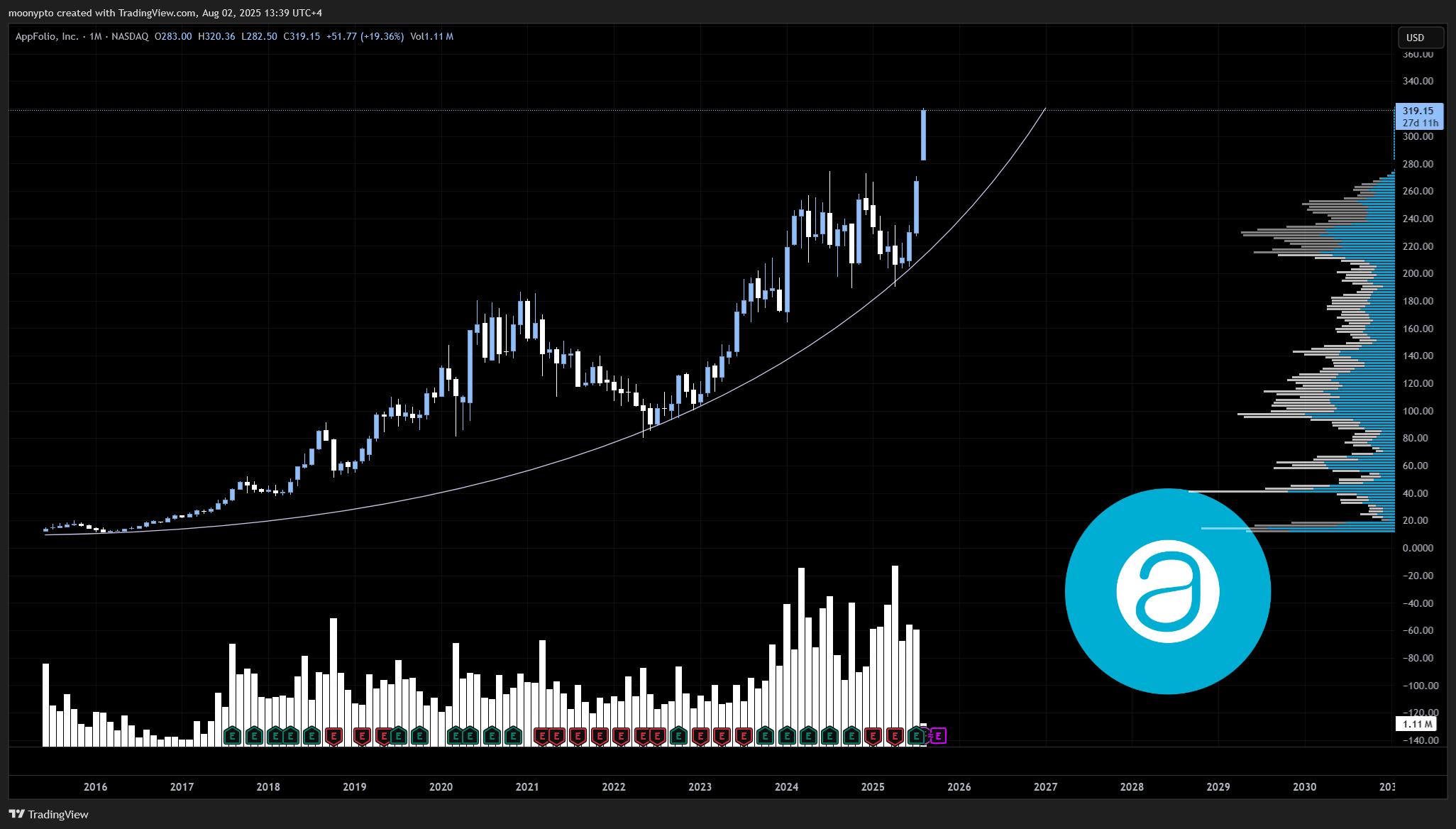The image size is (1456, 829).
Task: Click the 27d 11h countdown label
Action: pyautogui.click(x=1420, y=123)
